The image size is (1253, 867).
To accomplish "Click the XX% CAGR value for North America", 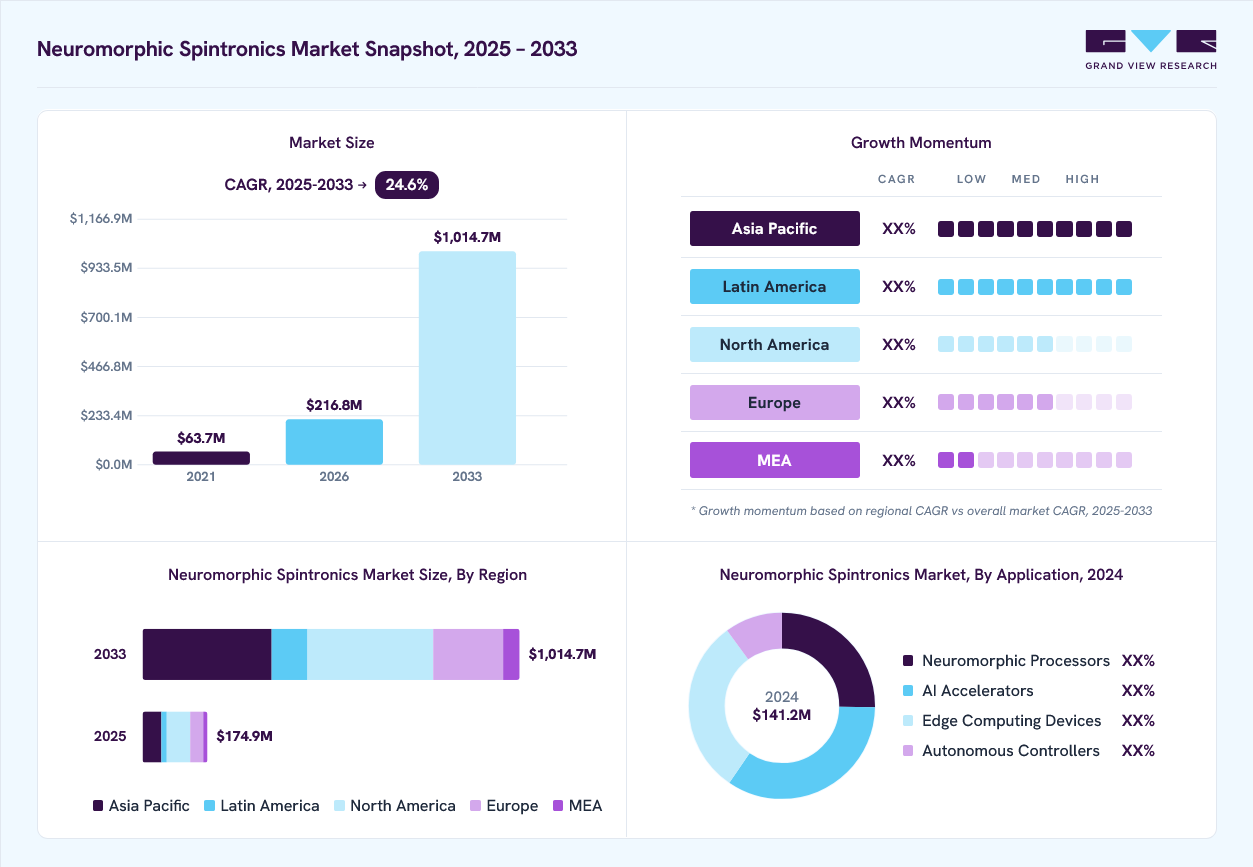I will [x=899, y=344].
